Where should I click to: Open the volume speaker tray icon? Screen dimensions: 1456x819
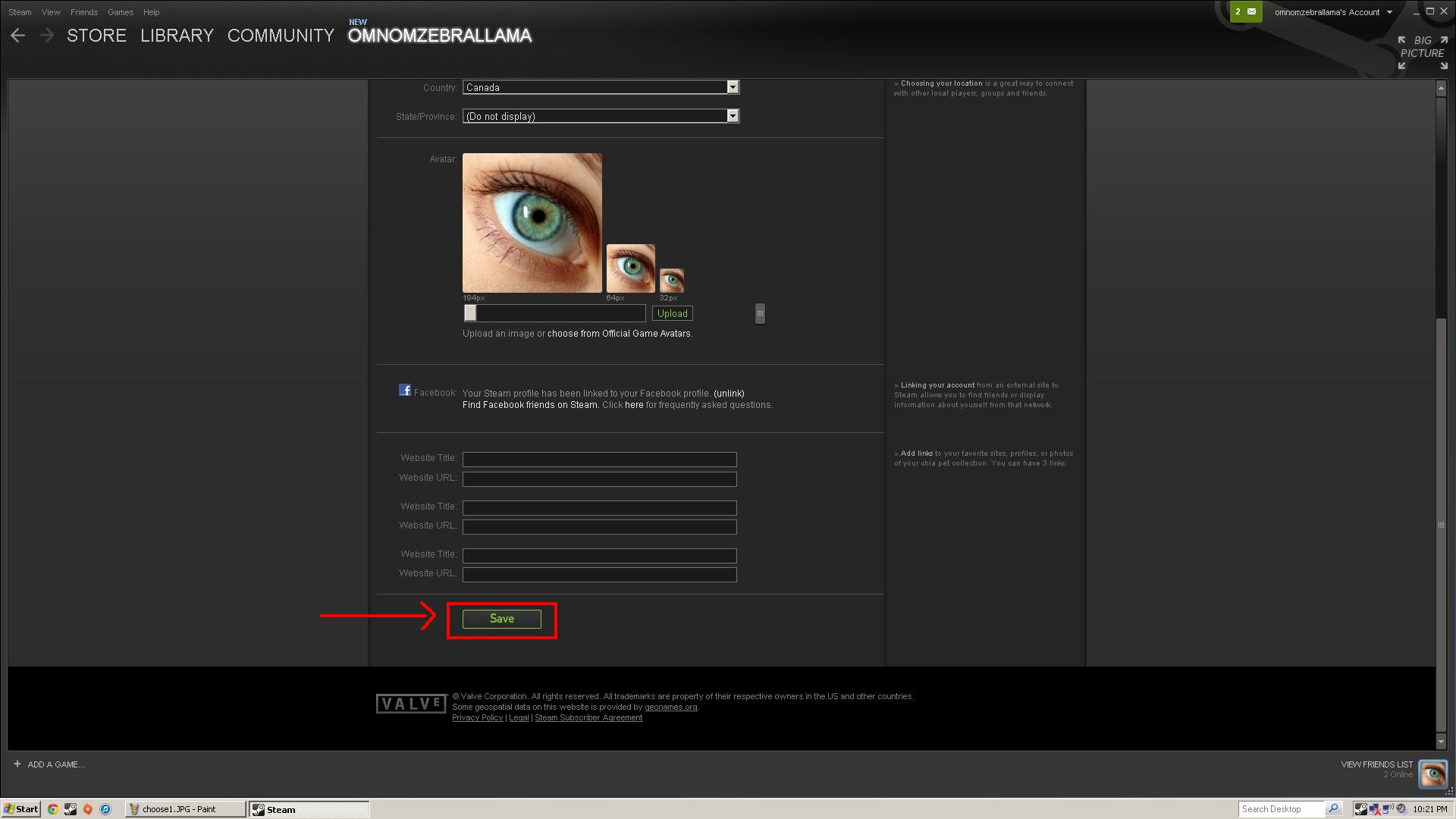[x=1401, y=809]
